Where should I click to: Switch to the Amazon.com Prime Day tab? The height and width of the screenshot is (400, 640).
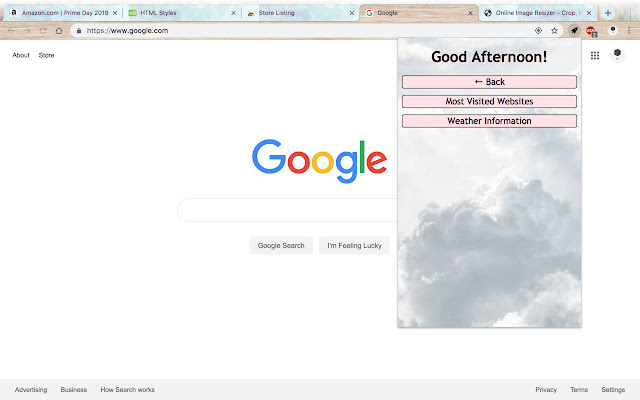pyautogui.click(x=63, y=13)
